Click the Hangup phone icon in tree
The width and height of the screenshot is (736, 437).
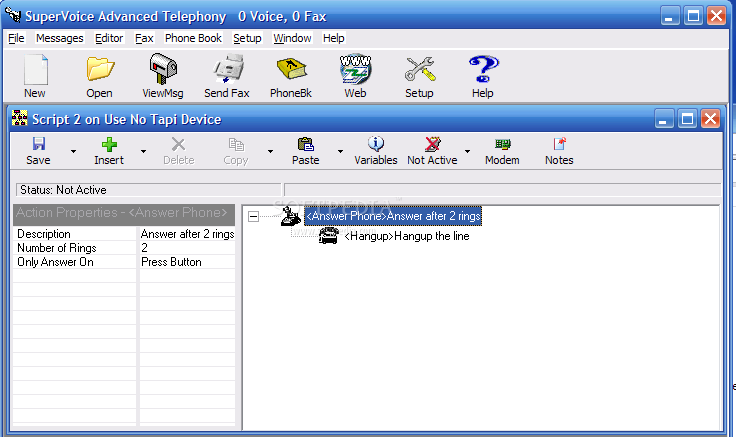point(329,236)
